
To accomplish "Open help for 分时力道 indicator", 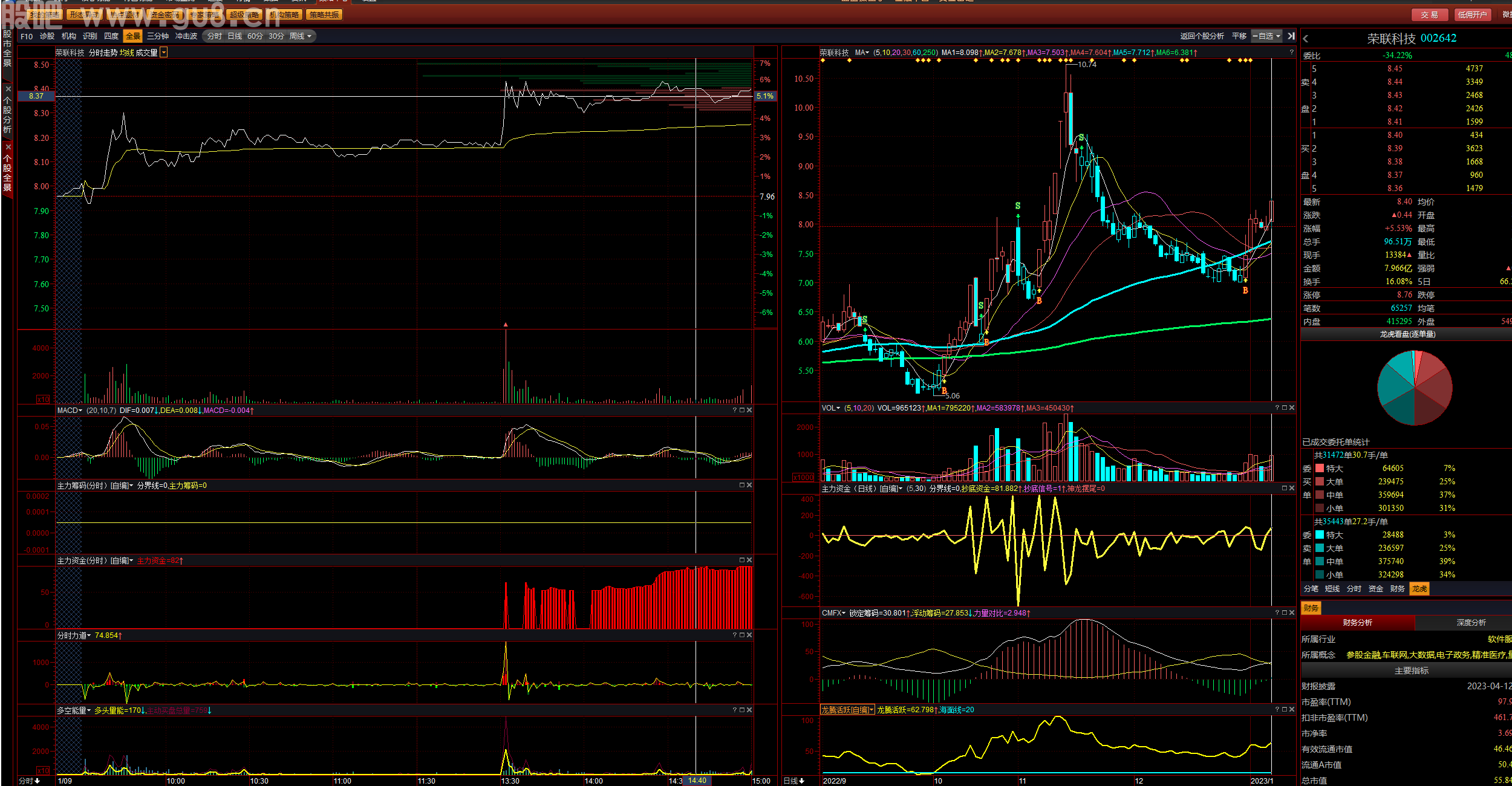I will point(735,635).
